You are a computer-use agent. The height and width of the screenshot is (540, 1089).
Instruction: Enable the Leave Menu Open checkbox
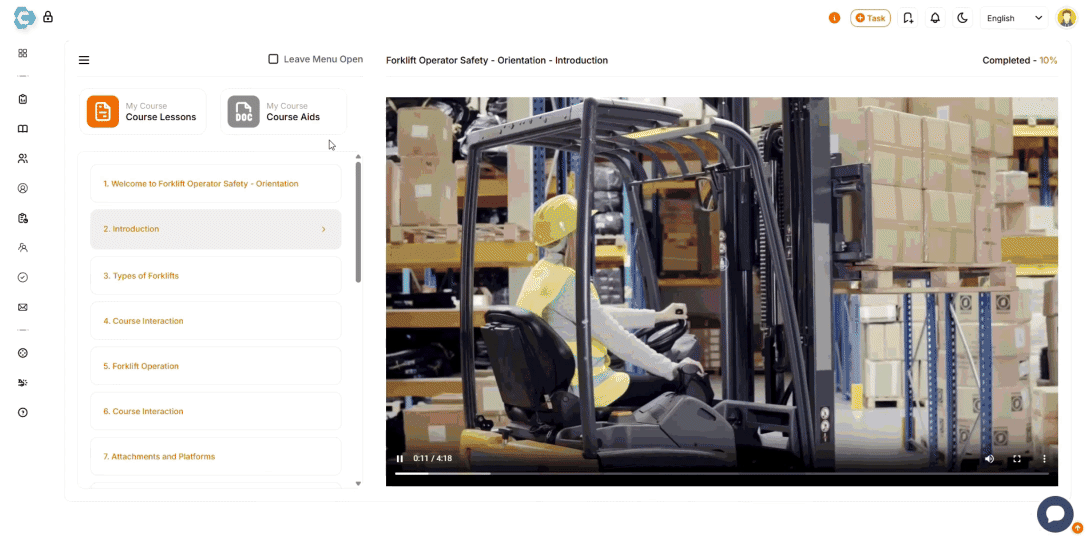pyautogui.click(x=273, y=59)
